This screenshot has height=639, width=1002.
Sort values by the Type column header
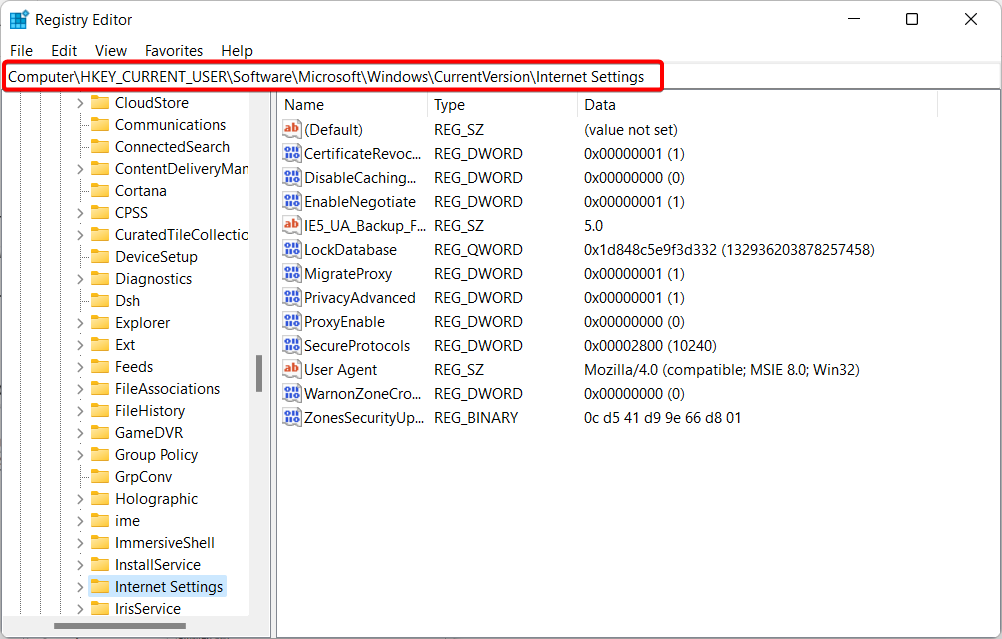[x=502, y=105]
